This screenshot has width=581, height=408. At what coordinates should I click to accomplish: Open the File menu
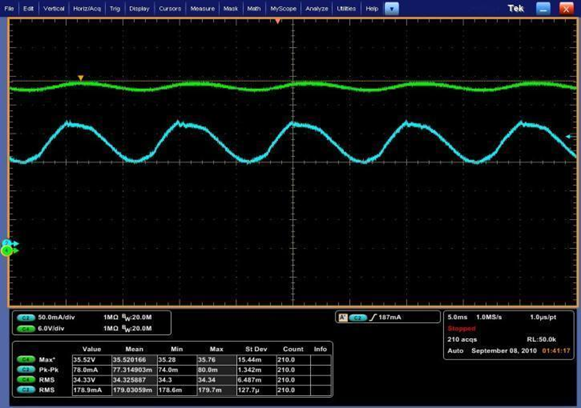pyautogui.click(x=9, y=9)
